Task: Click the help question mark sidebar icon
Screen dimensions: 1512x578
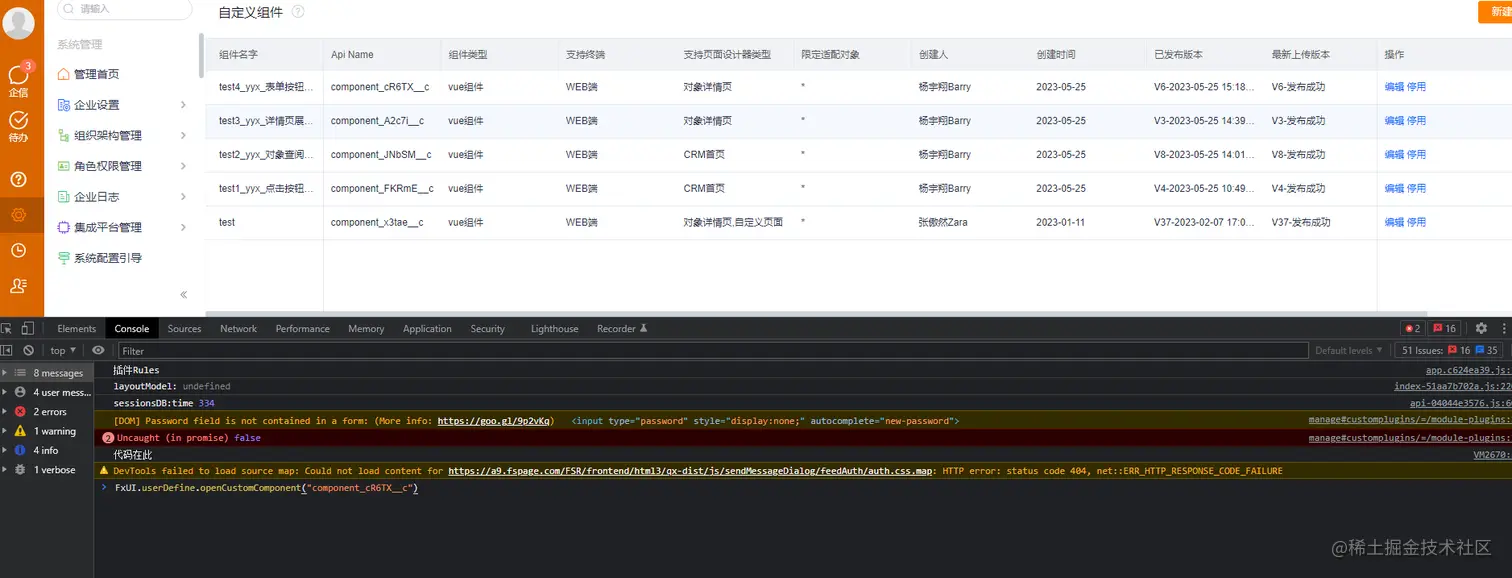Action: point(18,179)
